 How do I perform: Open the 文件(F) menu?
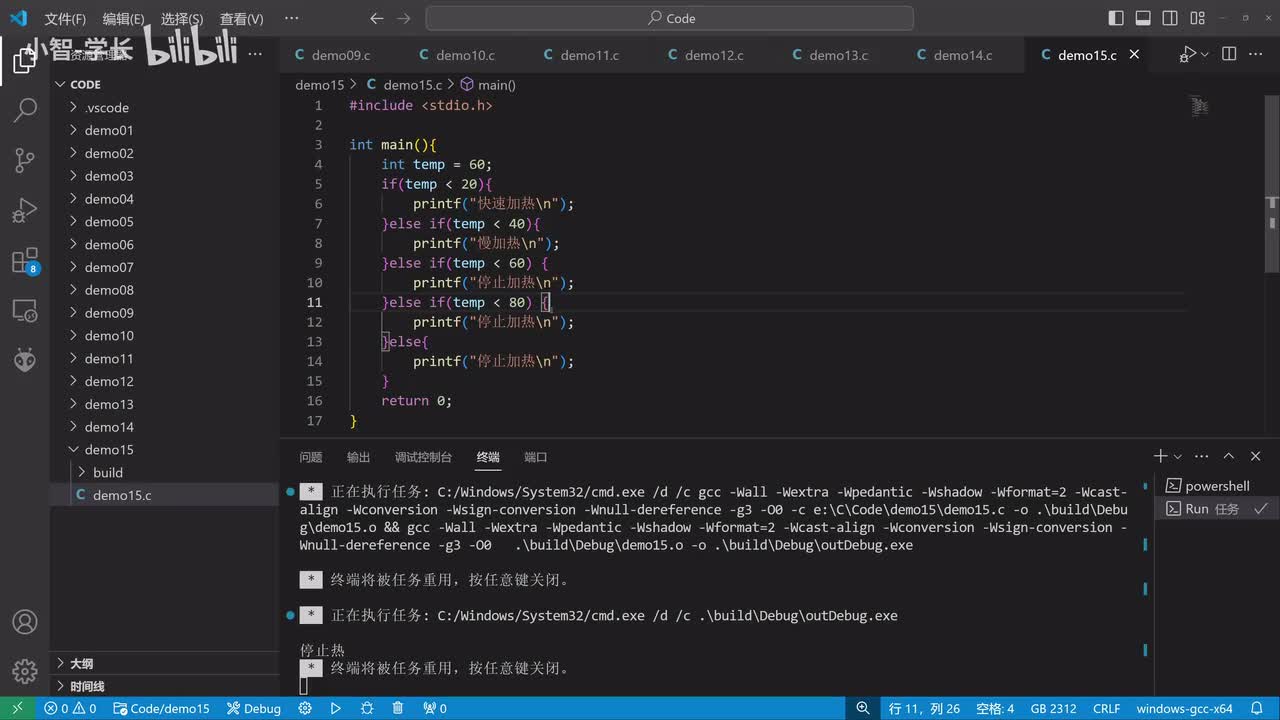[x=65, y=19]
